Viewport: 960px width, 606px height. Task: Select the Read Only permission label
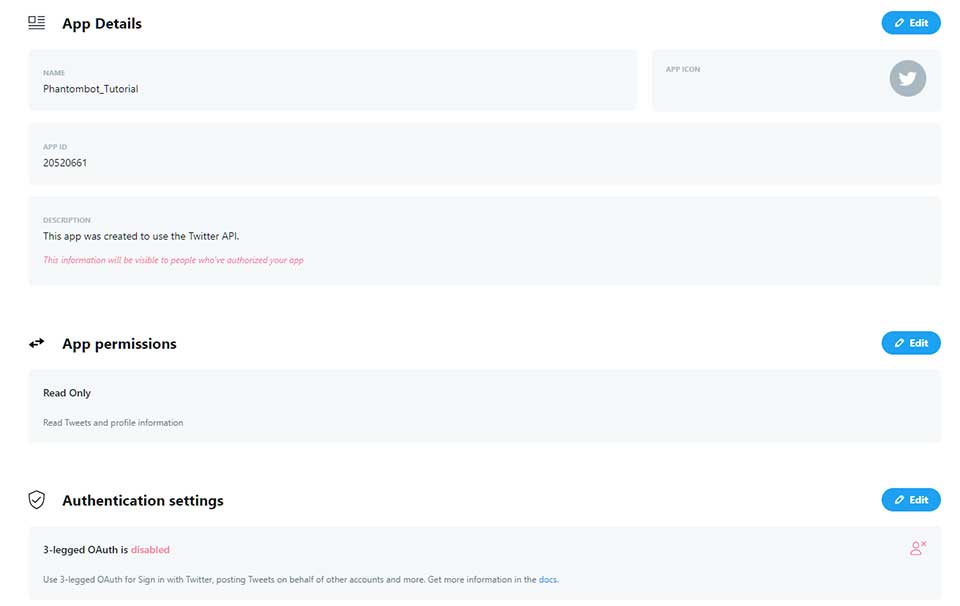(67, 393)
